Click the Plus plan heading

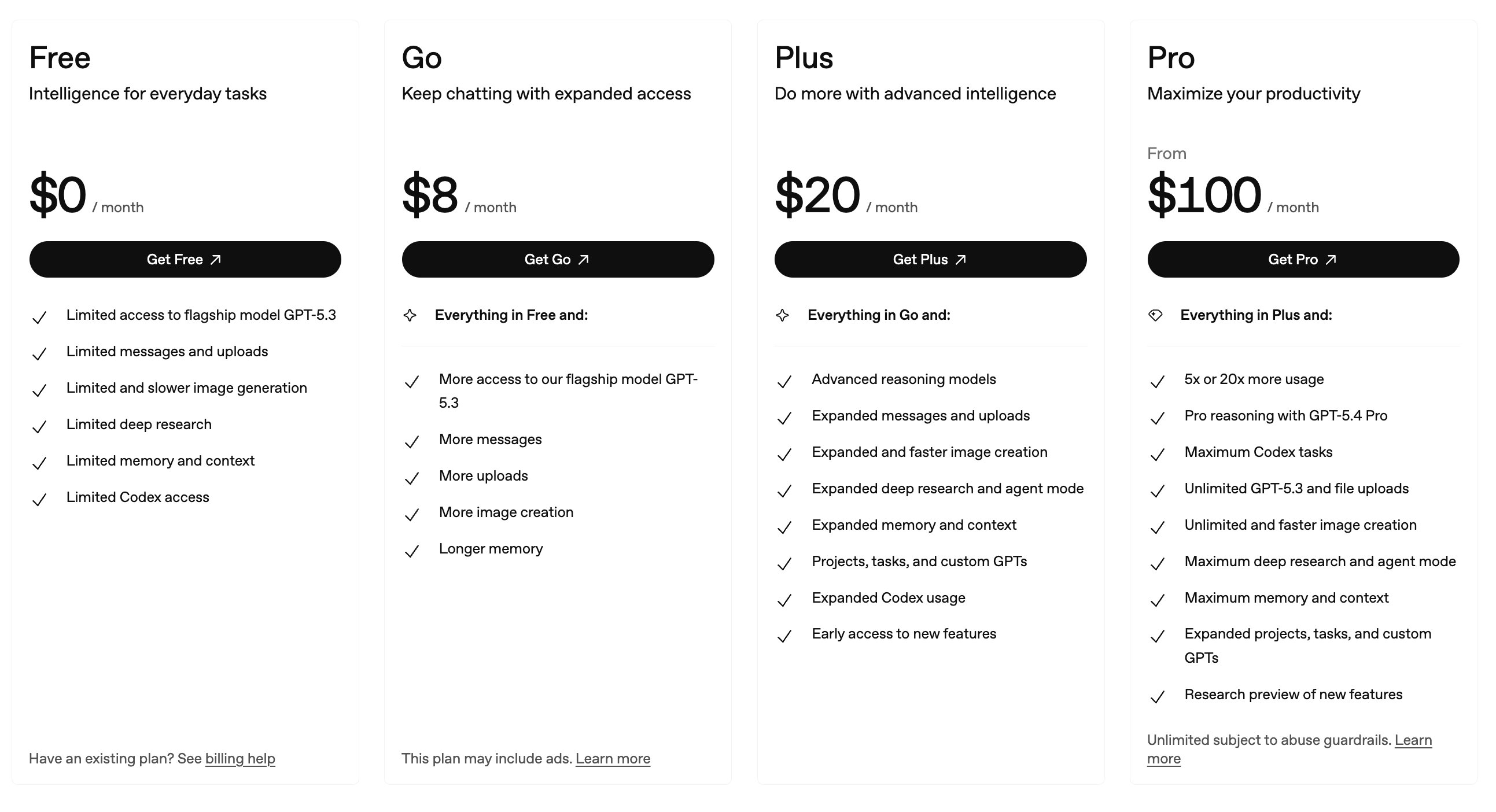tap(804, 58)
